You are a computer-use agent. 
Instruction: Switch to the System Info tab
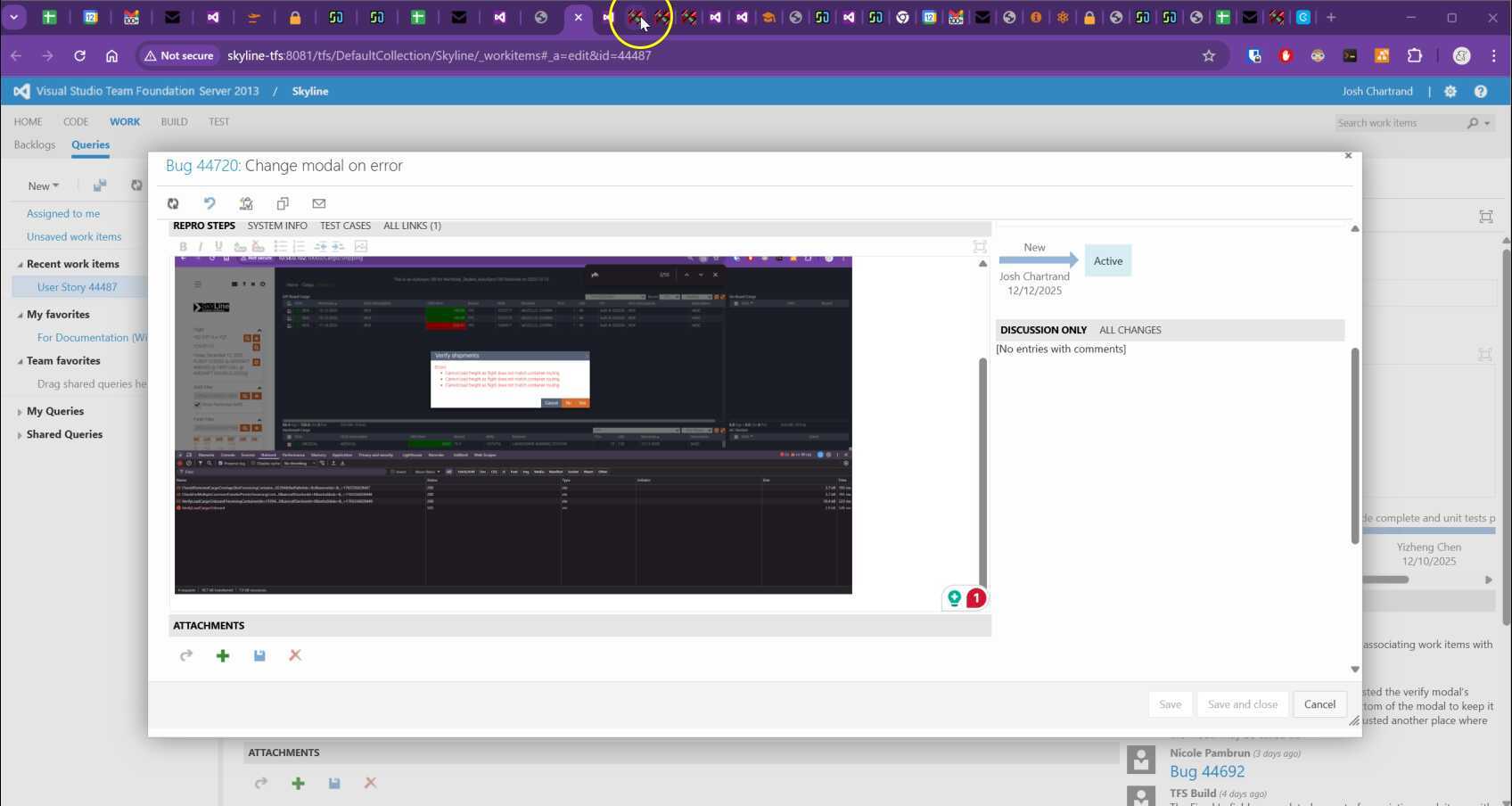tap(277, 226)
